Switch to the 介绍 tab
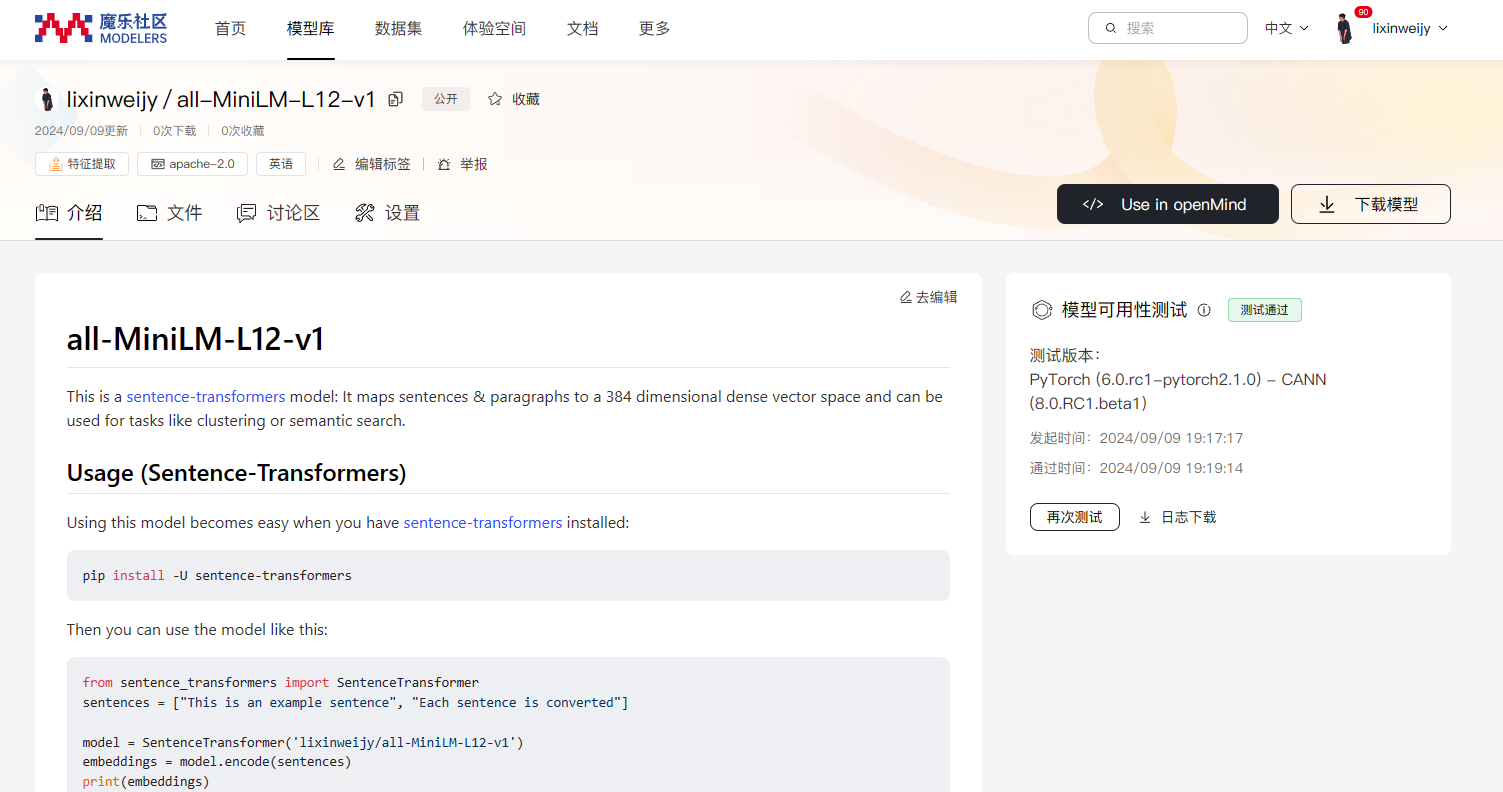 click(69, 212)
